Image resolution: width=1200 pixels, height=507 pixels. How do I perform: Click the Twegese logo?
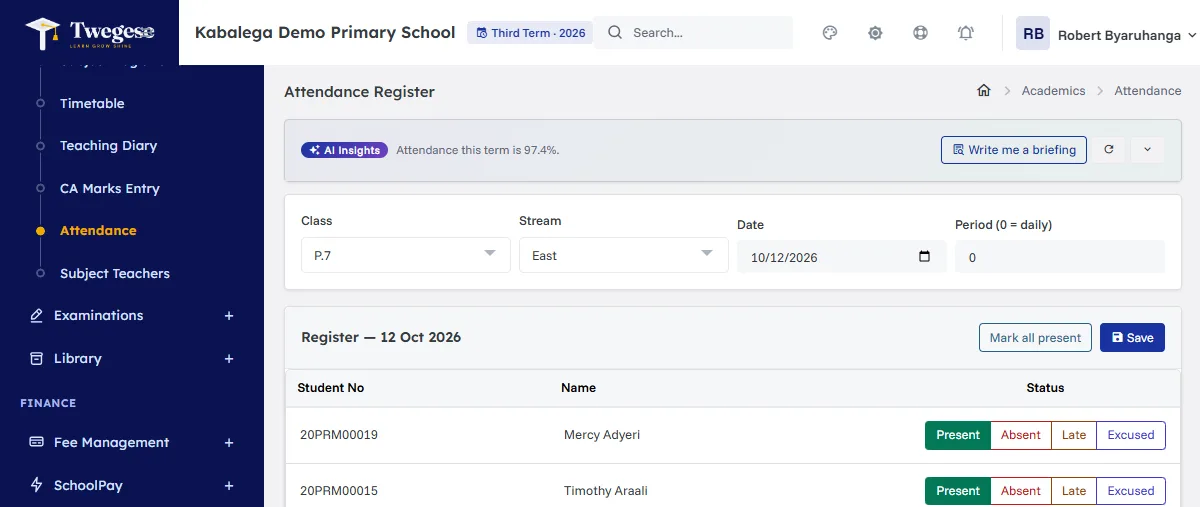pos(90,33)
